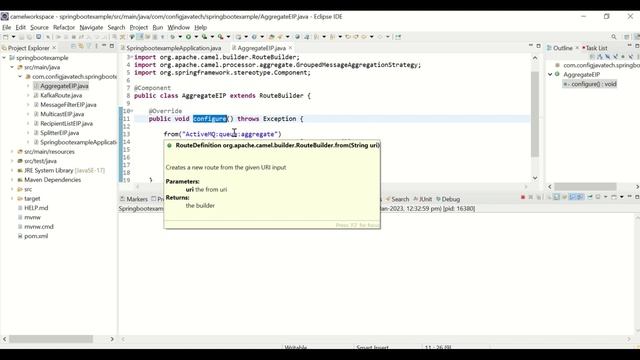640x360 pixels.
Task: Open the File menu
Action: click(x=7, y=27)
